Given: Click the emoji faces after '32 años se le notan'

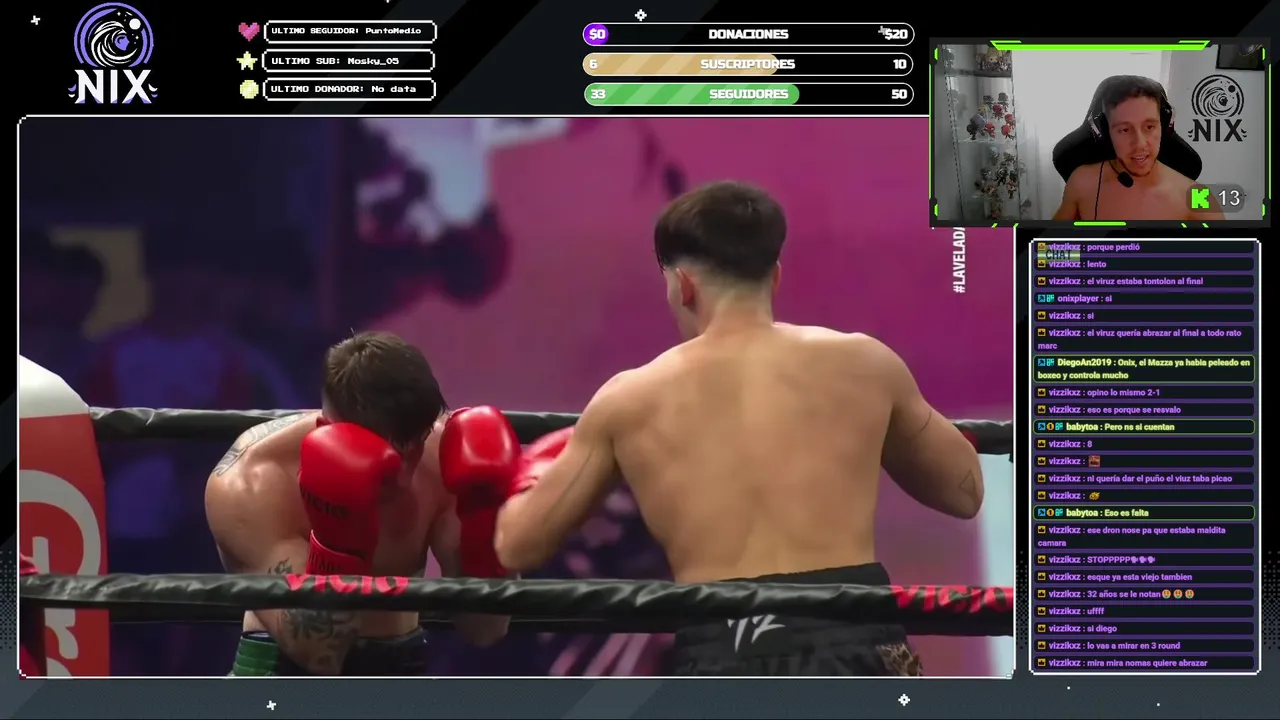Looking at the screenshot, I should pos(1177,594).
